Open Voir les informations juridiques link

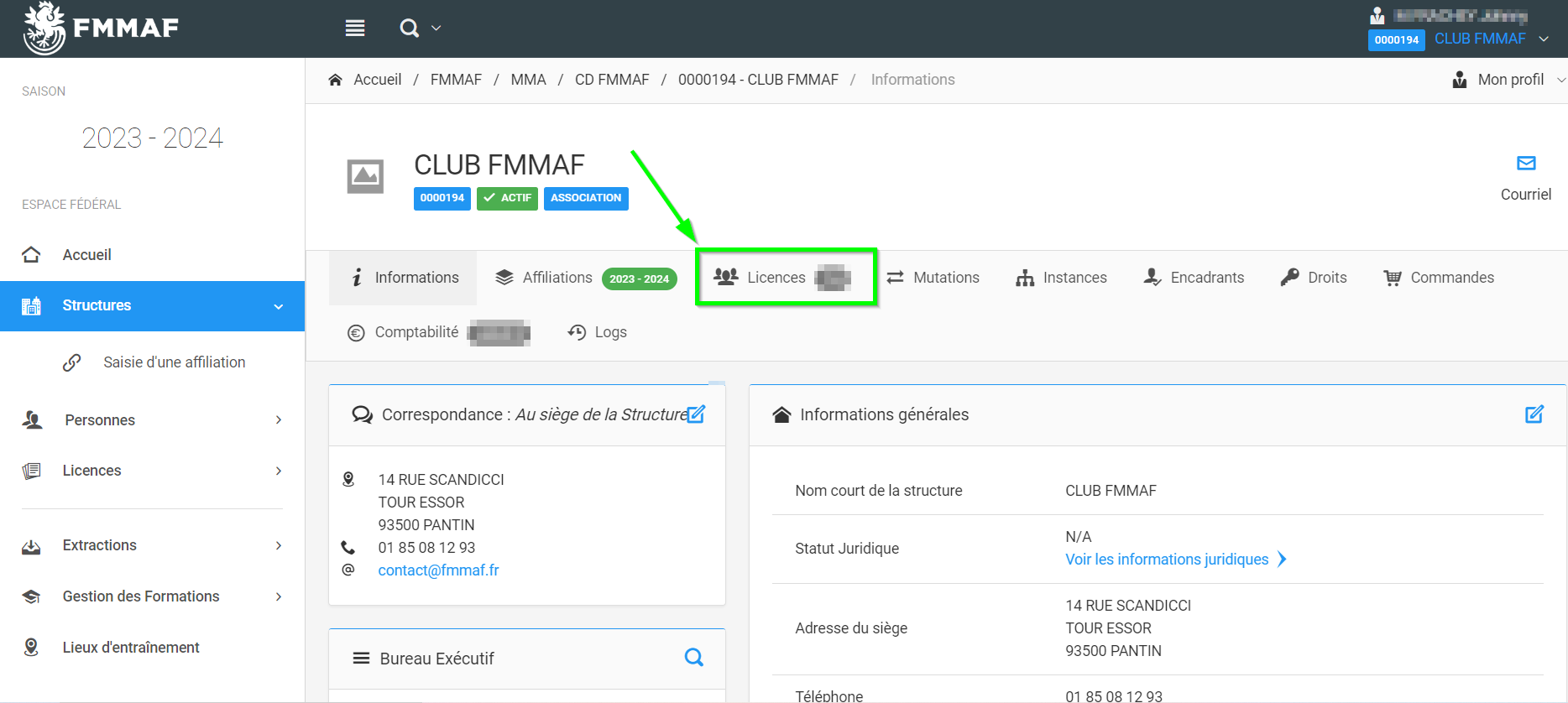click(x=1175, y=560)
